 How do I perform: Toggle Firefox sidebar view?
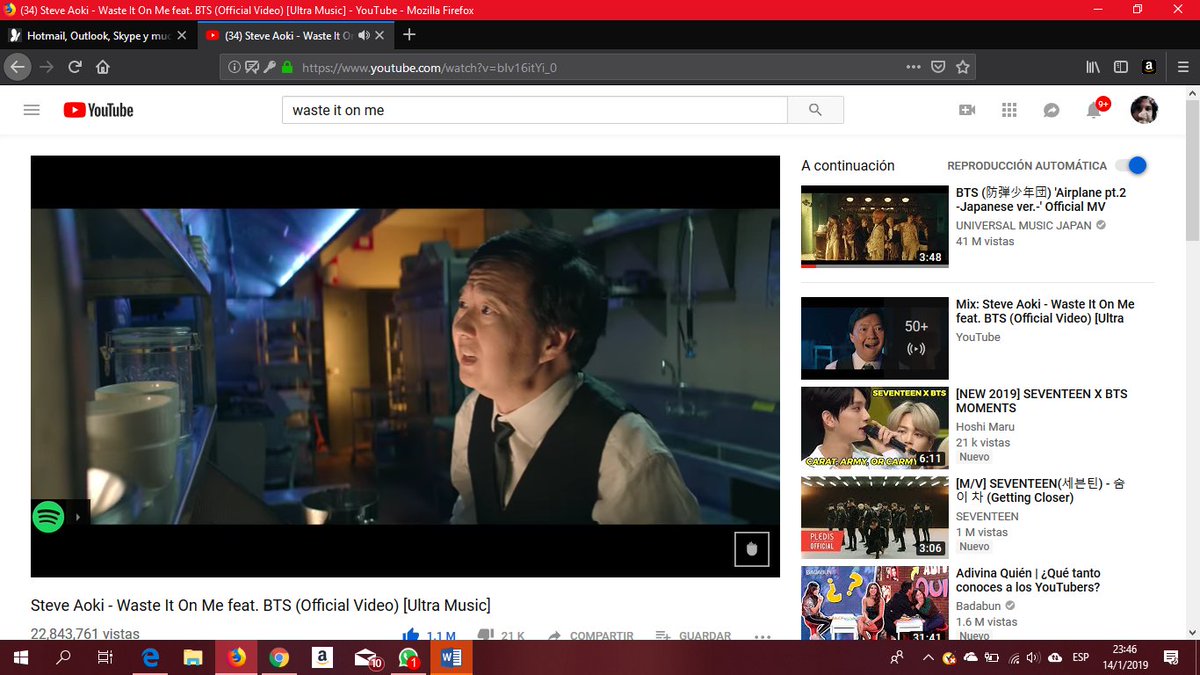point(1121,67)
